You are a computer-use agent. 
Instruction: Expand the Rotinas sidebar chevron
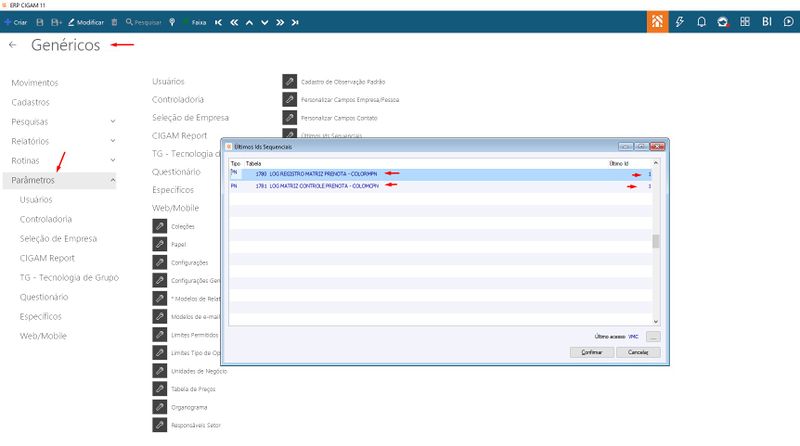[x=113, y=160]
